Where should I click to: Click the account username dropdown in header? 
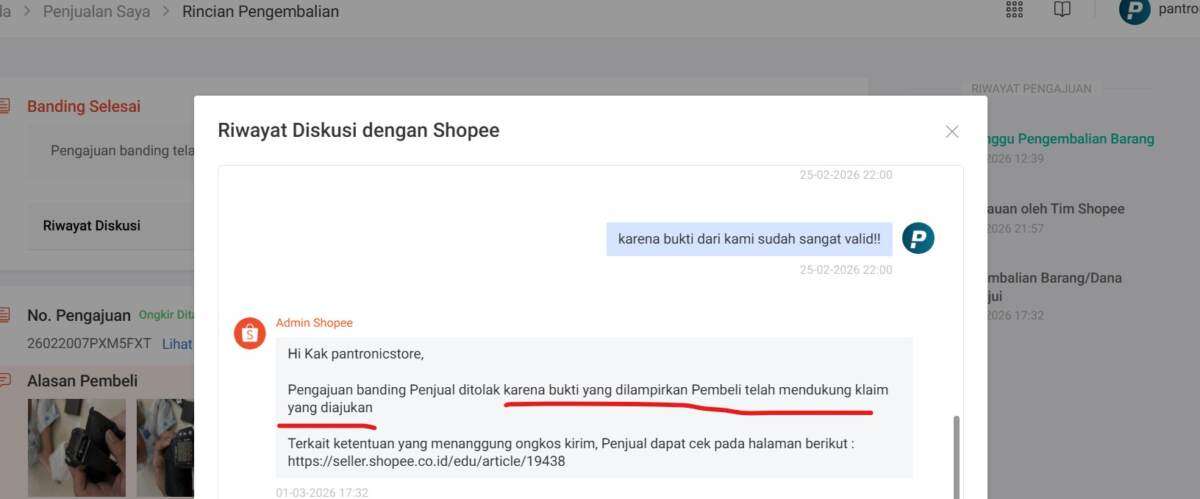point(1178,10)
